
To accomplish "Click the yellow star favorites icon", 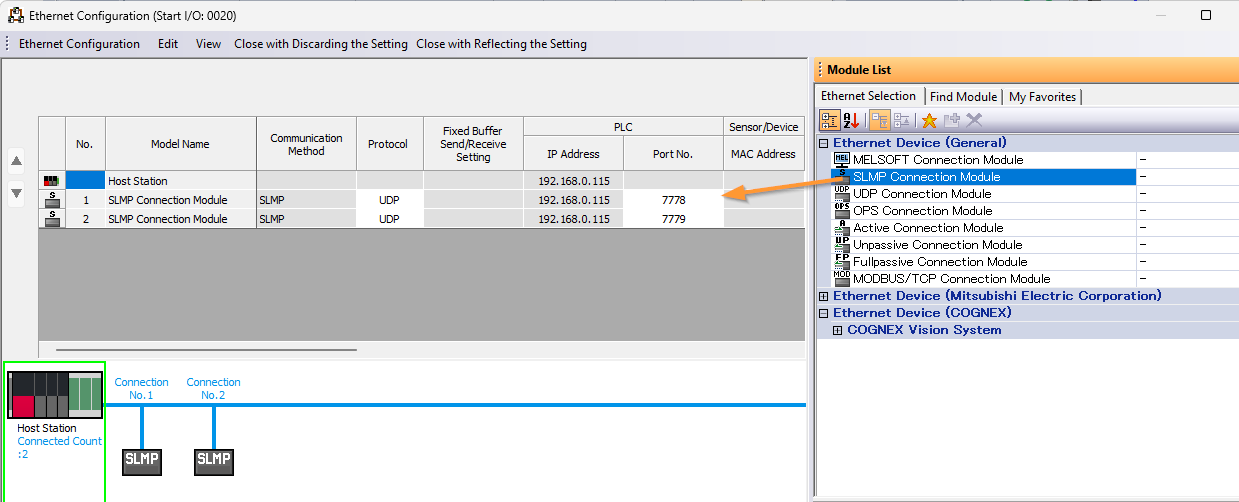I will tap(929, 120).
